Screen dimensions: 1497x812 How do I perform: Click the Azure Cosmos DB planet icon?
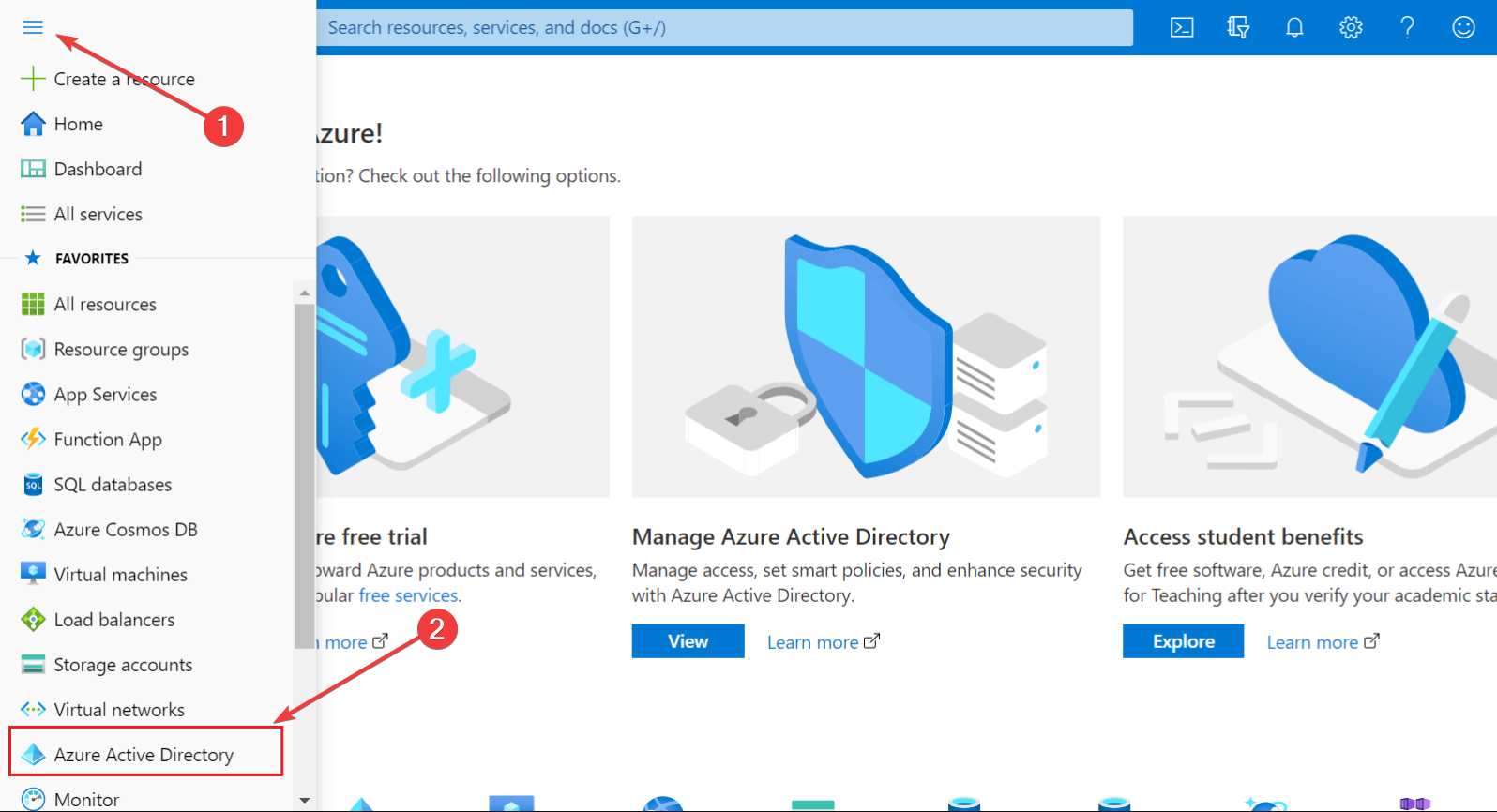point(33,529)
